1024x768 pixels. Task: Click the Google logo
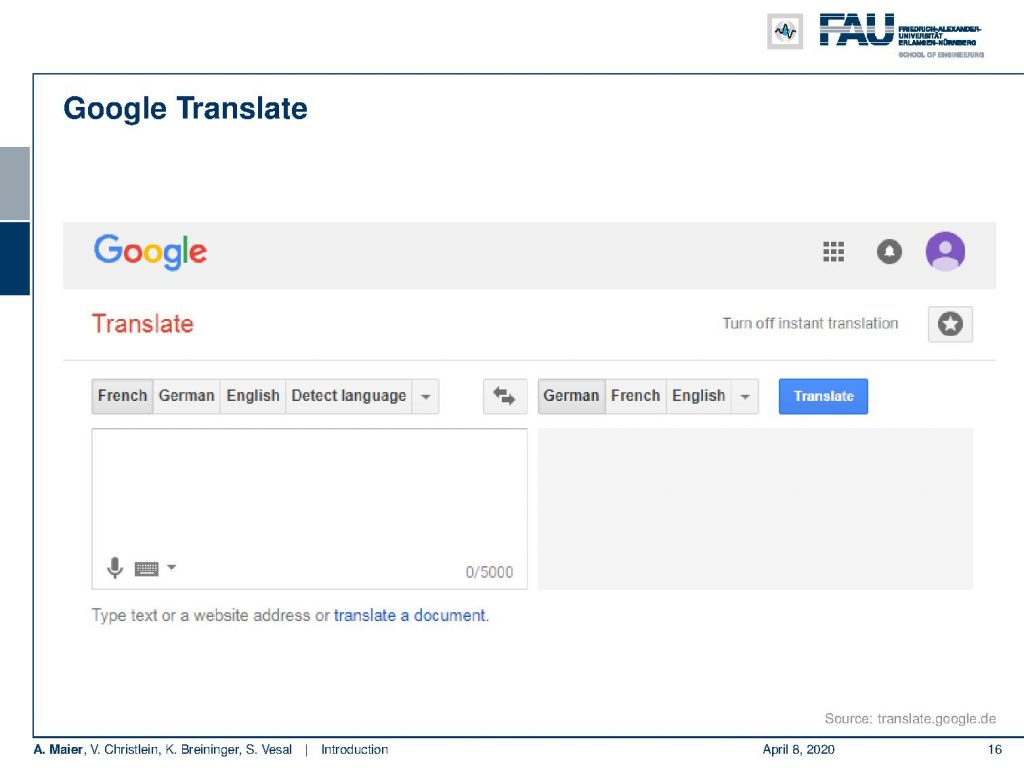pyautogui.click(x=150, y=251)
